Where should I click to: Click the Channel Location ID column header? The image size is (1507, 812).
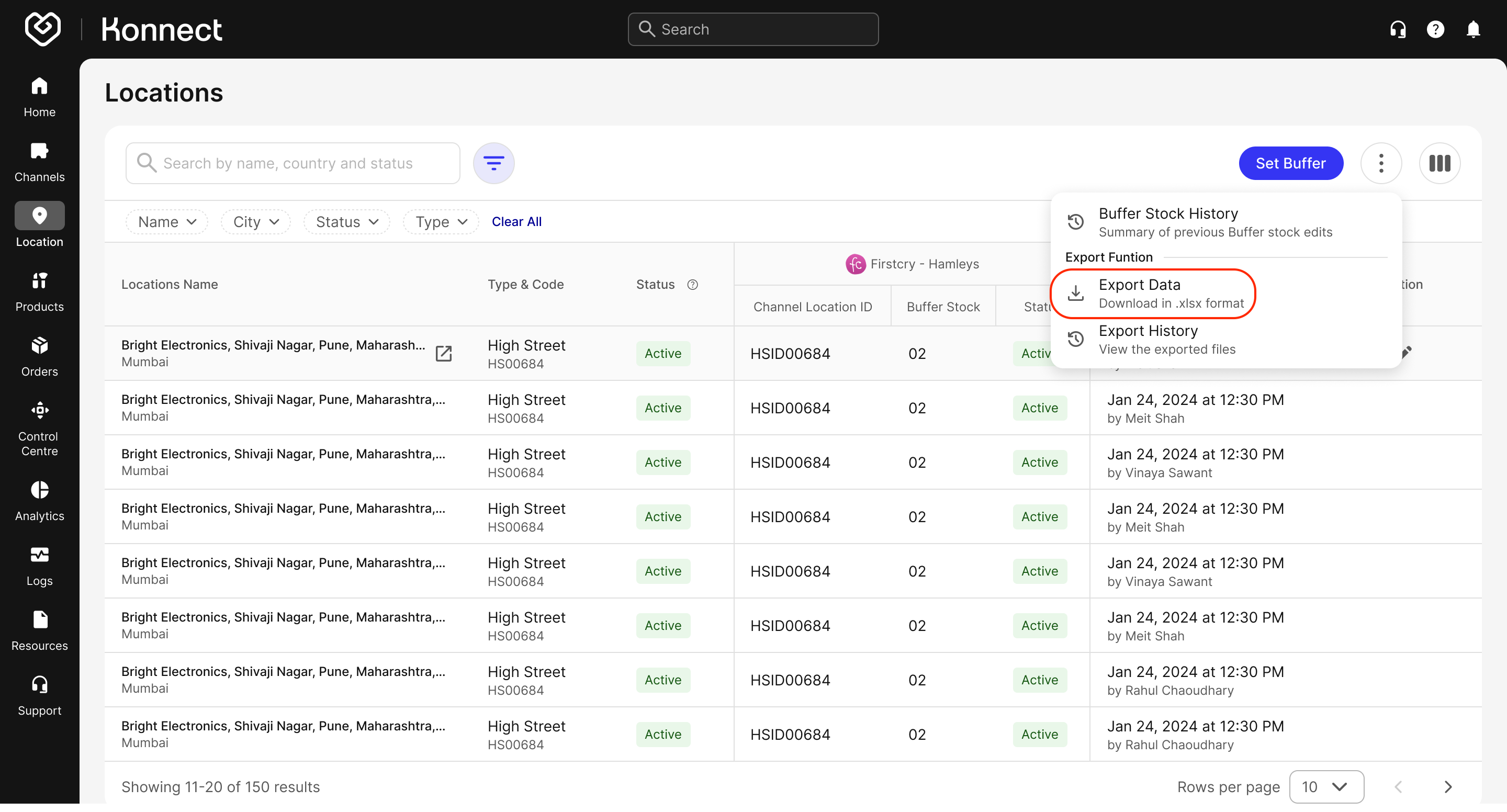point(813,307)
